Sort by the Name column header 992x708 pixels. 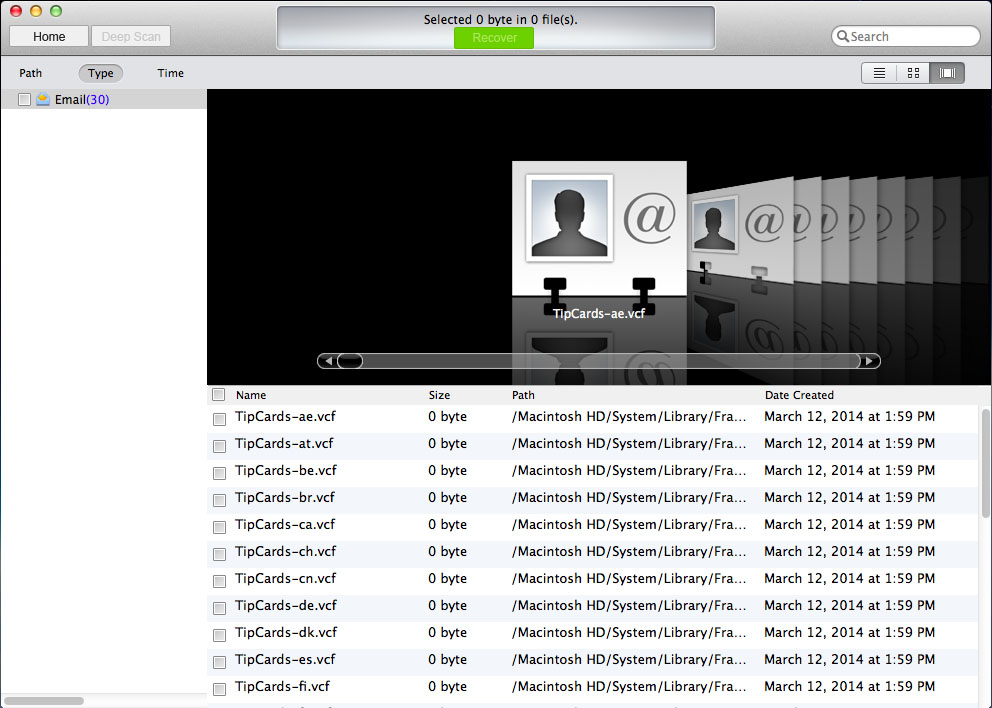[251, 395]
